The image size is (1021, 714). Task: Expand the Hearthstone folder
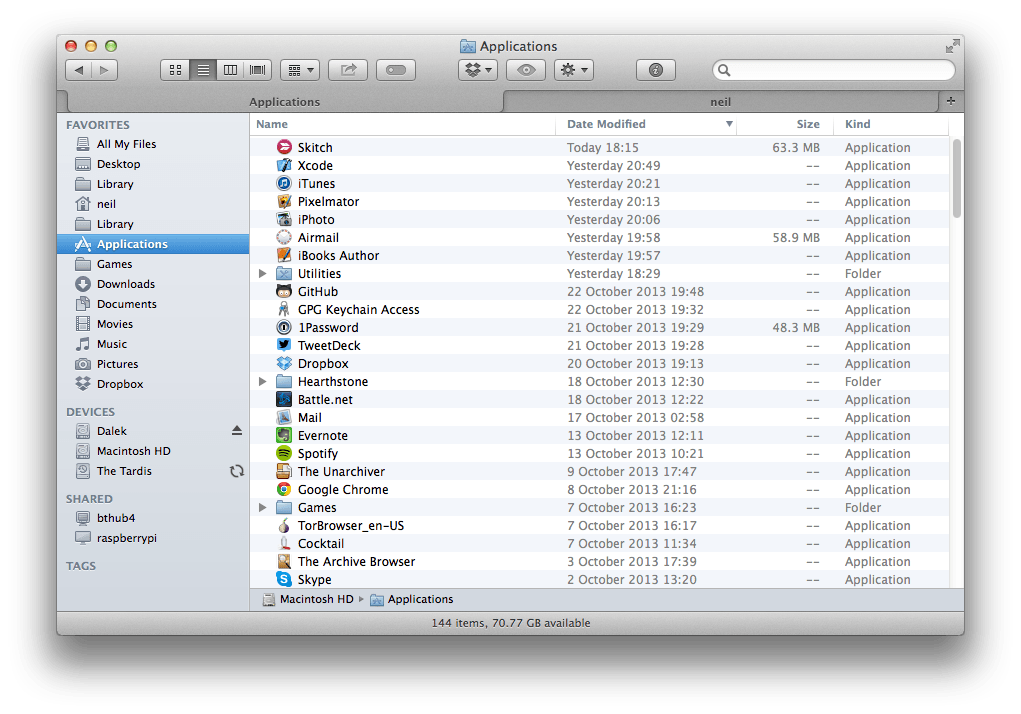coord(262,381)
